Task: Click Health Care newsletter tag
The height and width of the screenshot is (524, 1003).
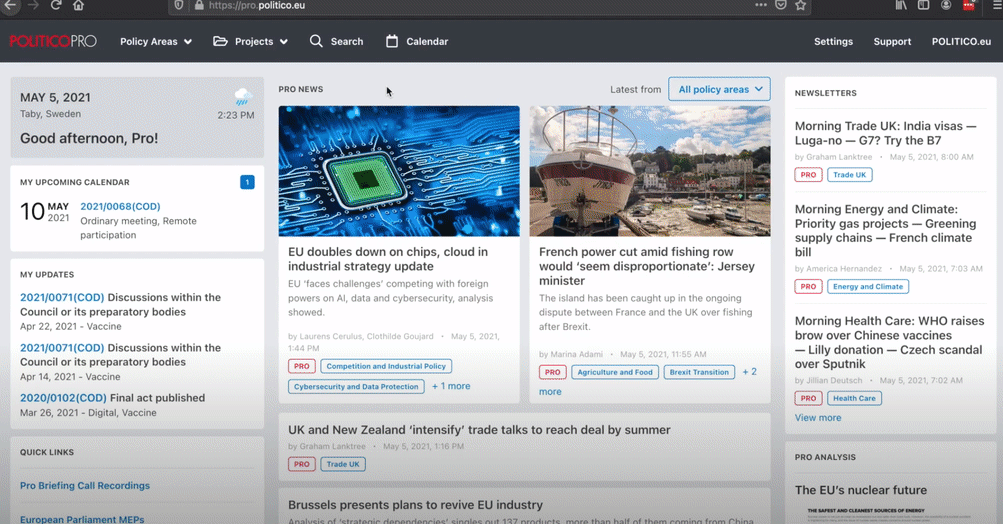Action: point(854,398)
